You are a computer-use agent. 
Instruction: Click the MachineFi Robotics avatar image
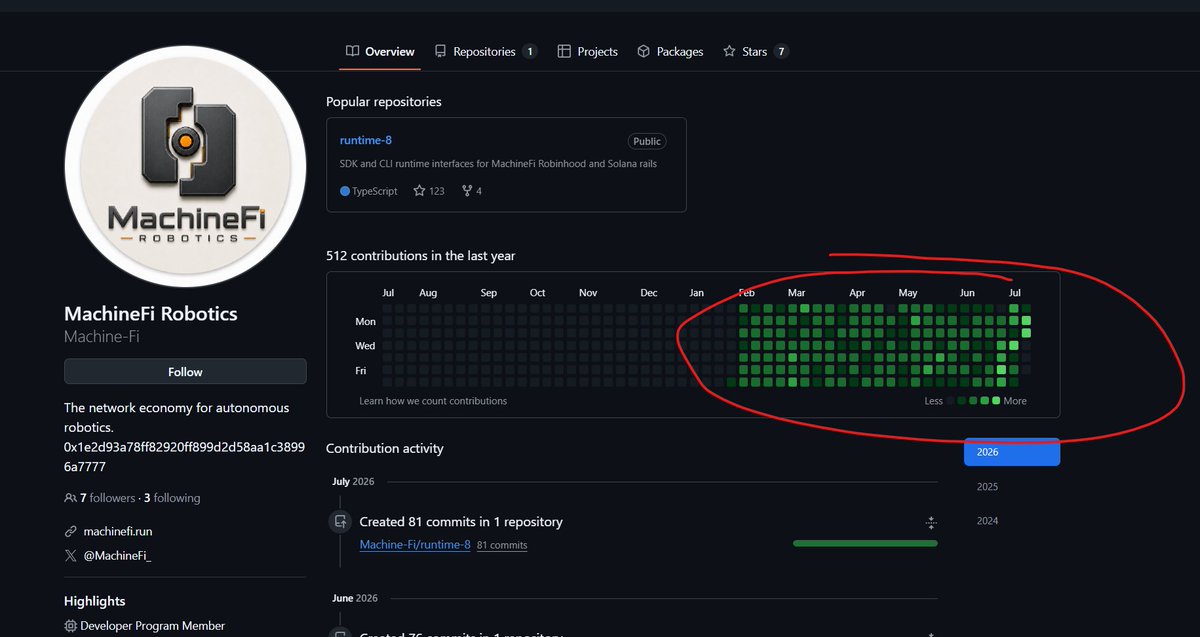(x=185, y=166)
